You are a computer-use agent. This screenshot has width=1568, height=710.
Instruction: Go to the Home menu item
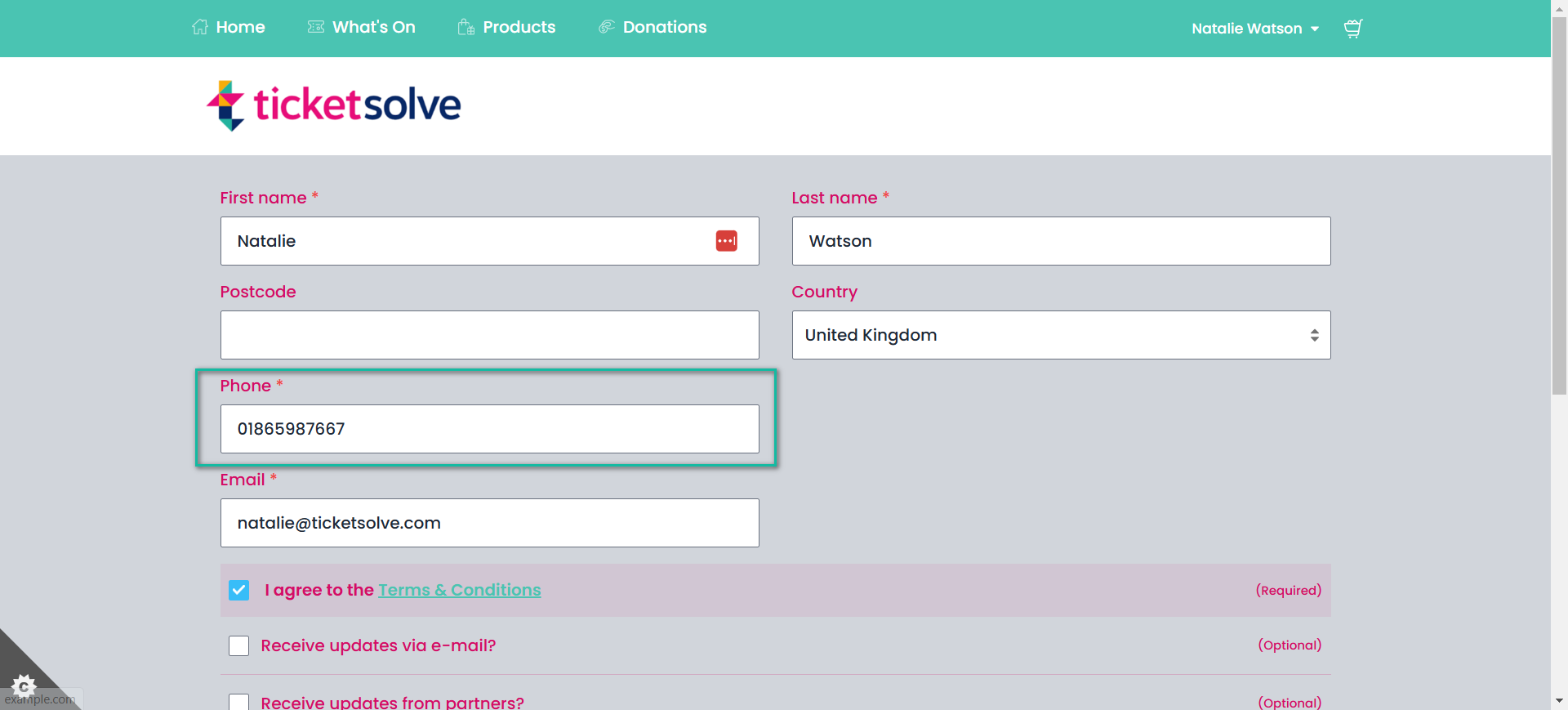tap(229, 27)
